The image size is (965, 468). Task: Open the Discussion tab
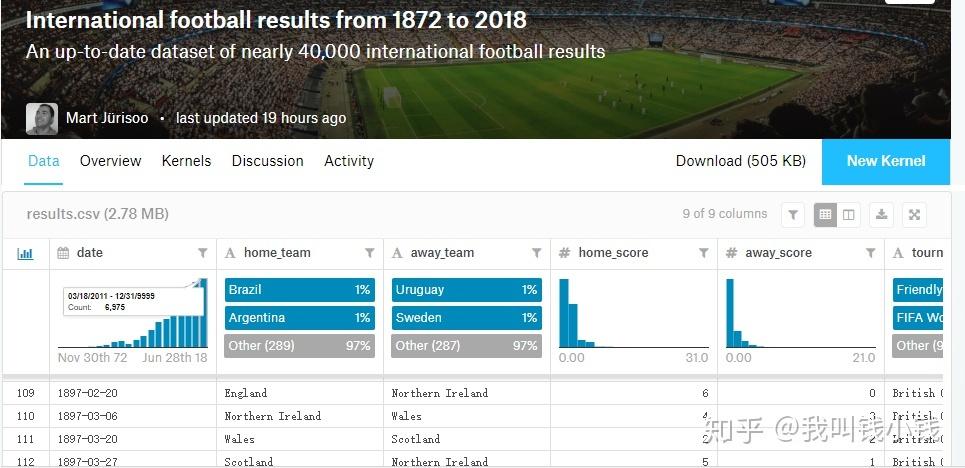(267, 161)
